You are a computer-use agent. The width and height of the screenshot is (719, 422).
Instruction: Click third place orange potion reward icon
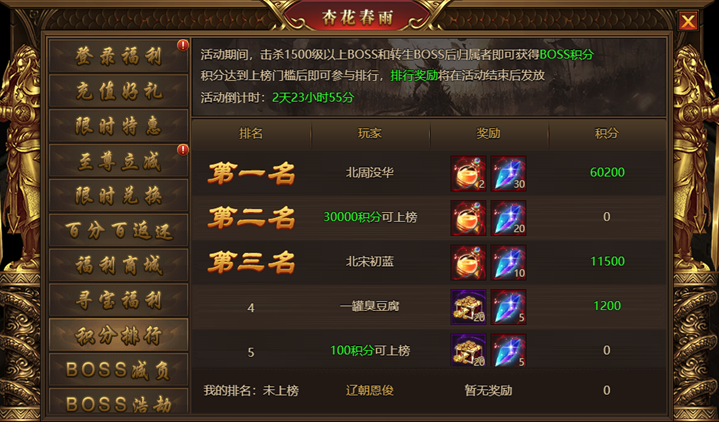coord(468,262)
